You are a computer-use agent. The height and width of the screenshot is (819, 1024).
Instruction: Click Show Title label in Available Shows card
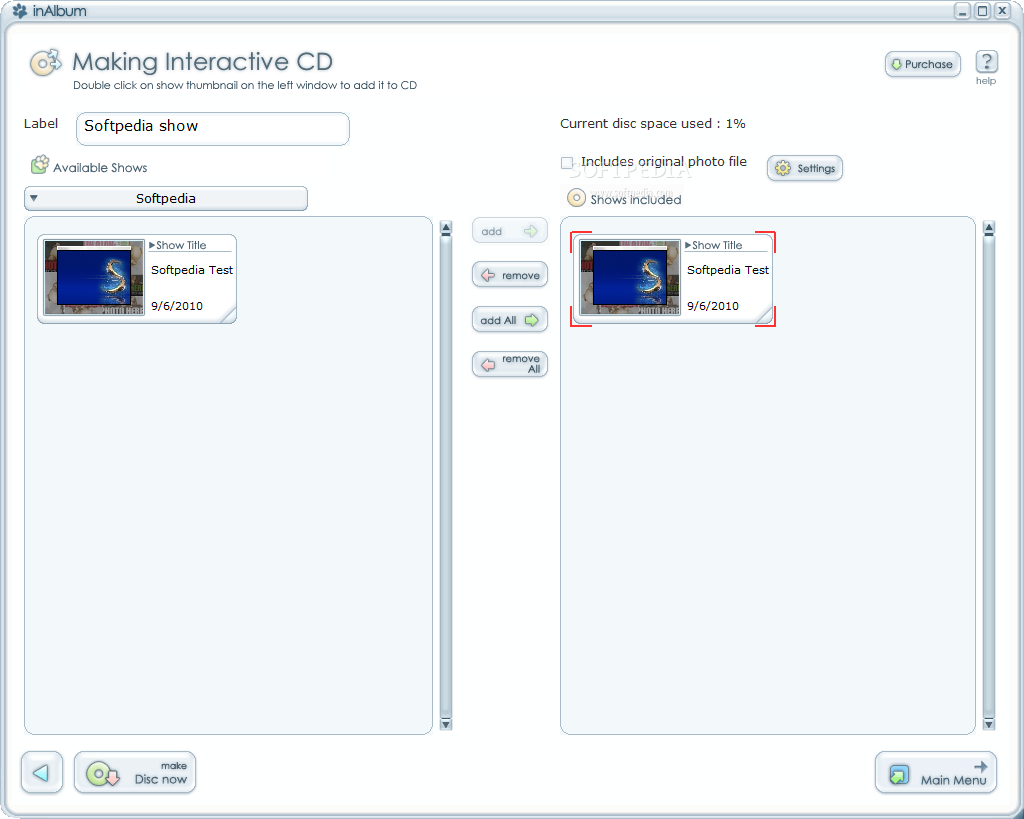point(181,246)
